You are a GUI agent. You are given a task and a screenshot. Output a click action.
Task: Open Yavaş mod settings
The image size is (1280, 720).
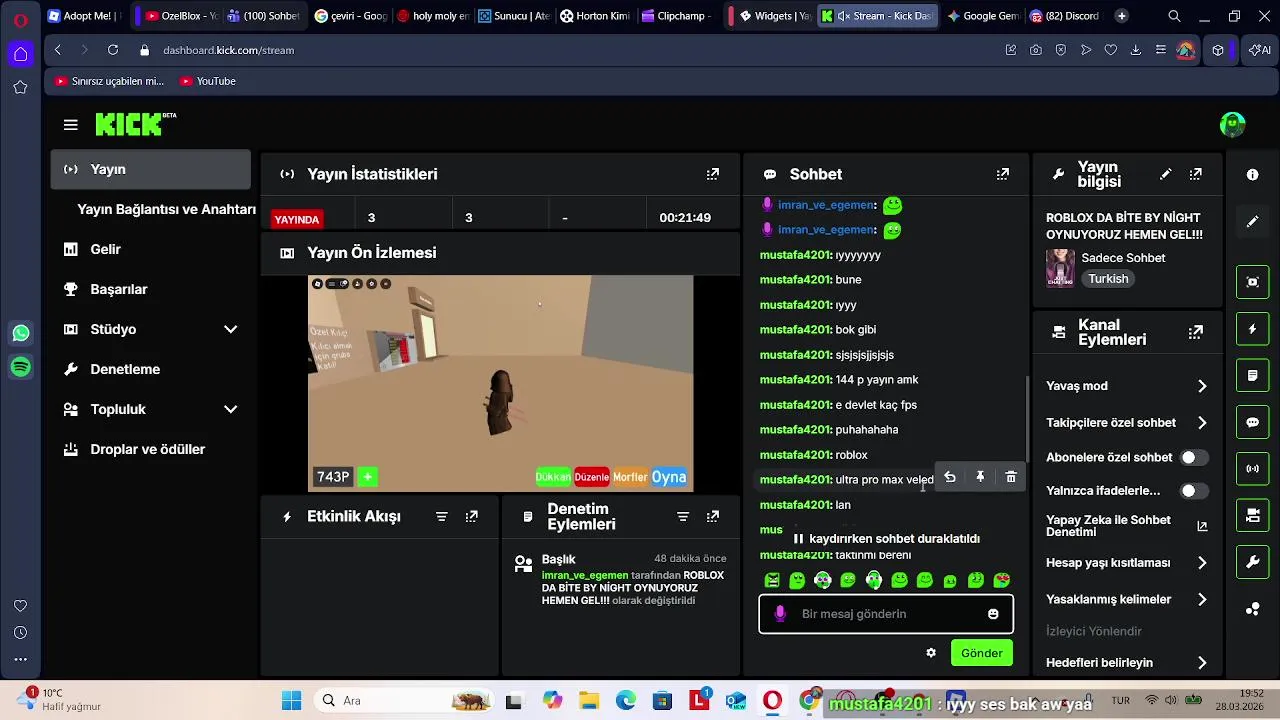pos(1127,386)
